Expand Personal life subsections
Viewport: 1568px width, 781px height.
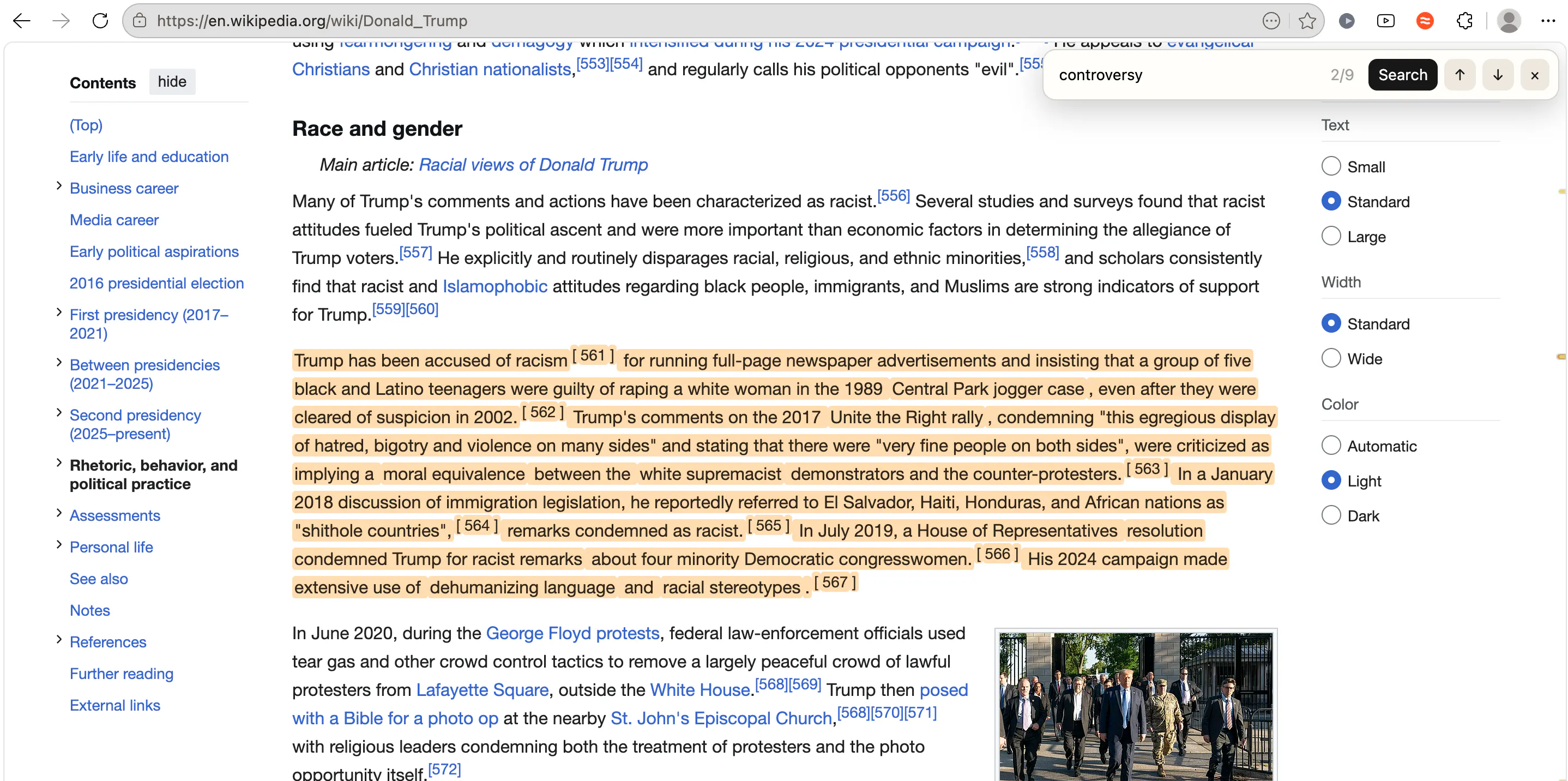coord(59,544)
